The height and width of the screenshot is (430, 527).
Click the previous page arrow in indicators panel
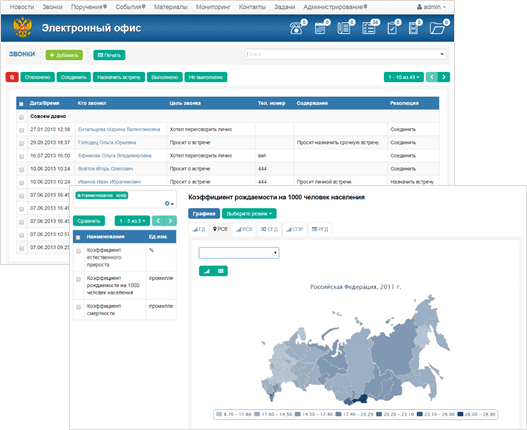coord(158,221)
